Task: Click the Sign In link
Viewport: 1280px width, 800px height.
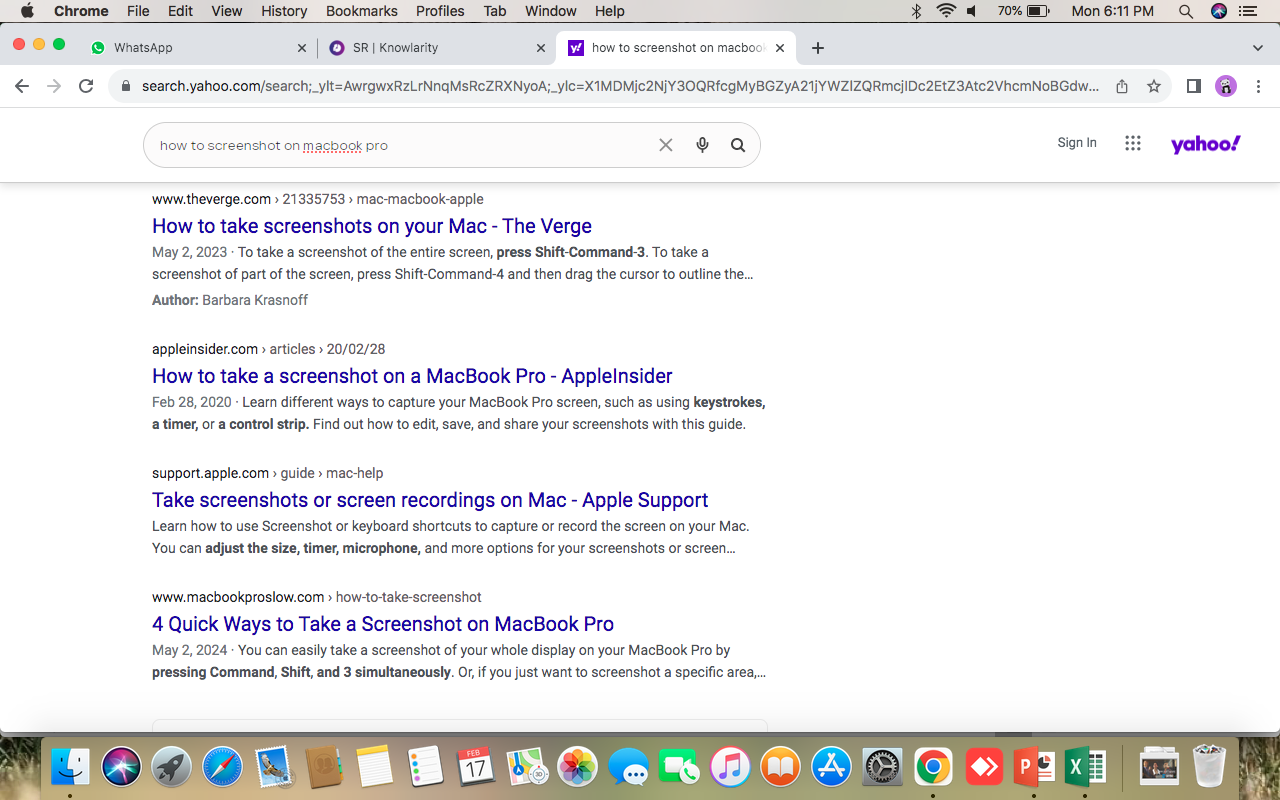Action: tap(1077, 143)
